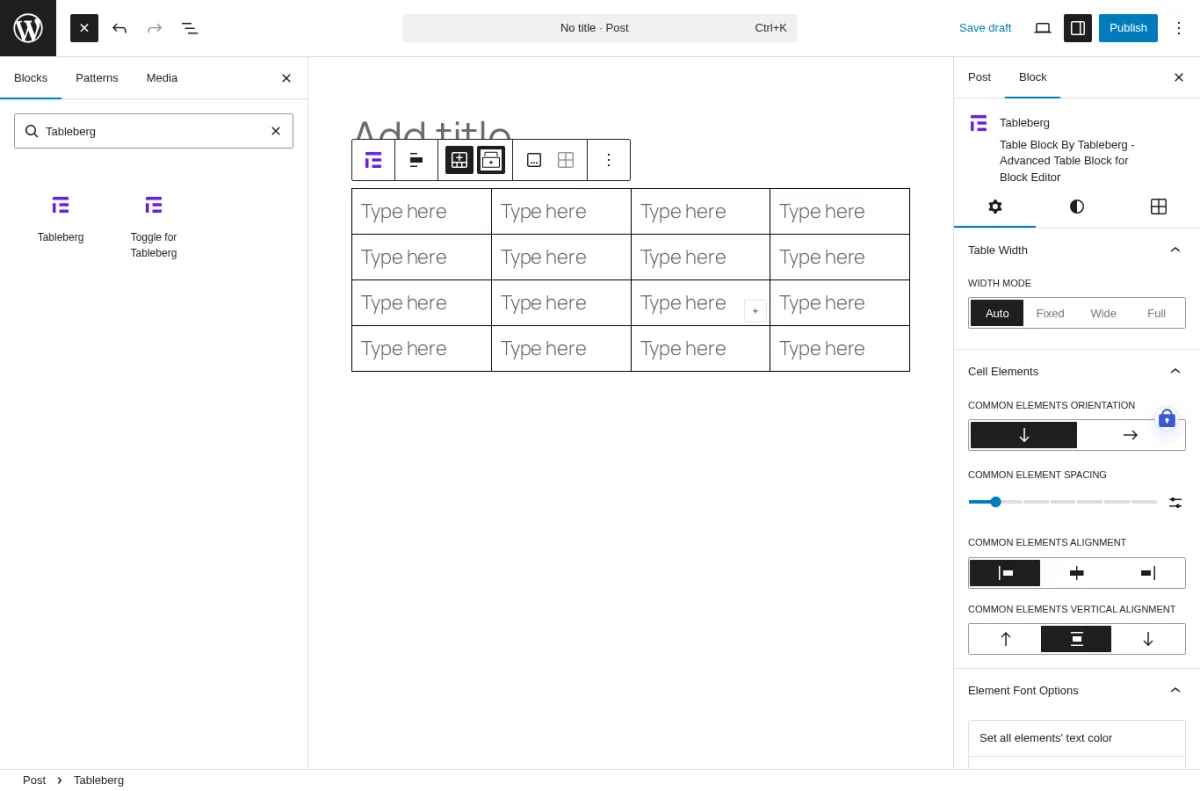
Task: Select the Post breadcrumb in footer
Action: tap(34, 780)
